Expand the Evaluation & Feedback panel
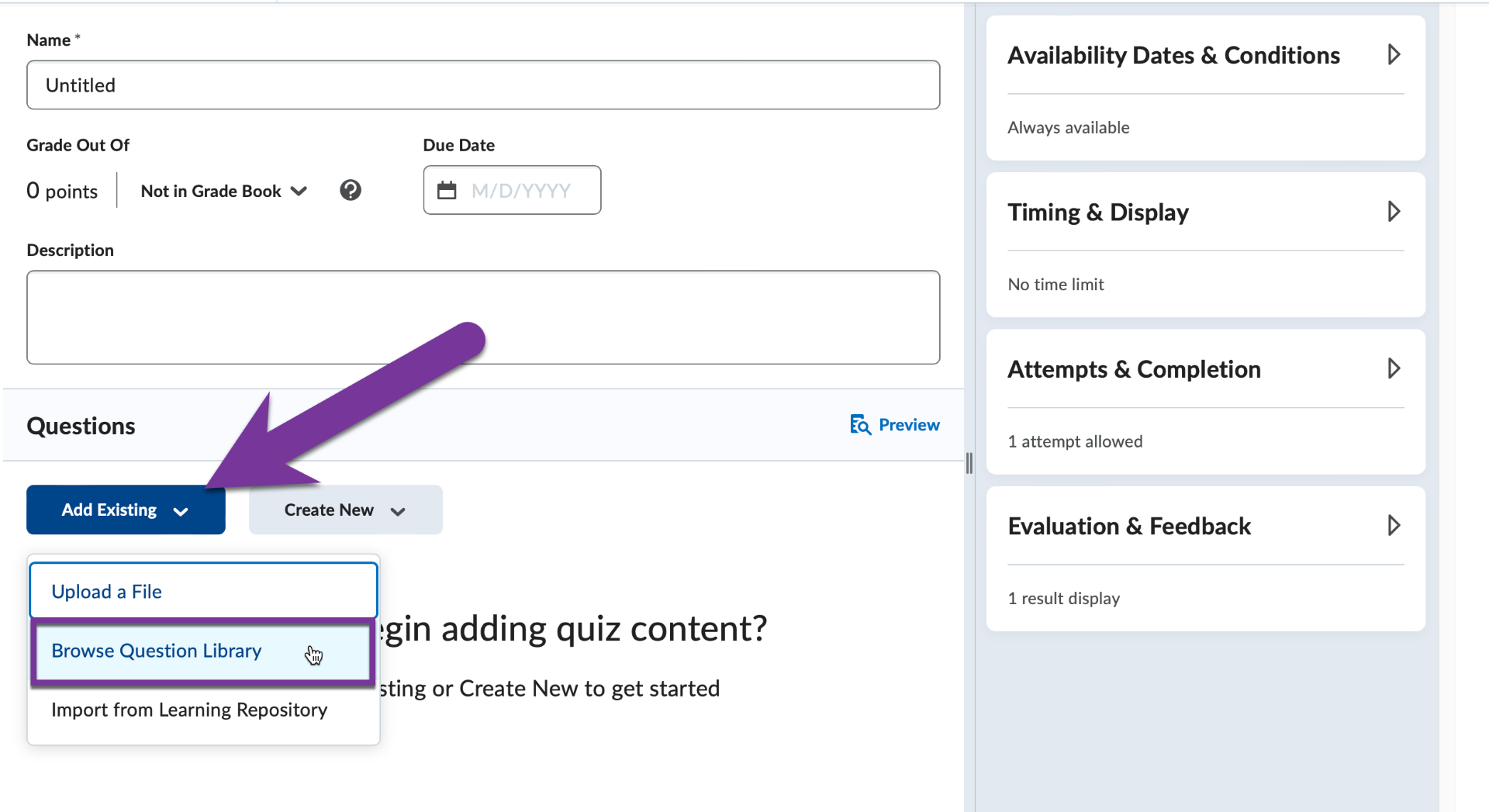1489x812 pixels. (x=1394, y=525)
